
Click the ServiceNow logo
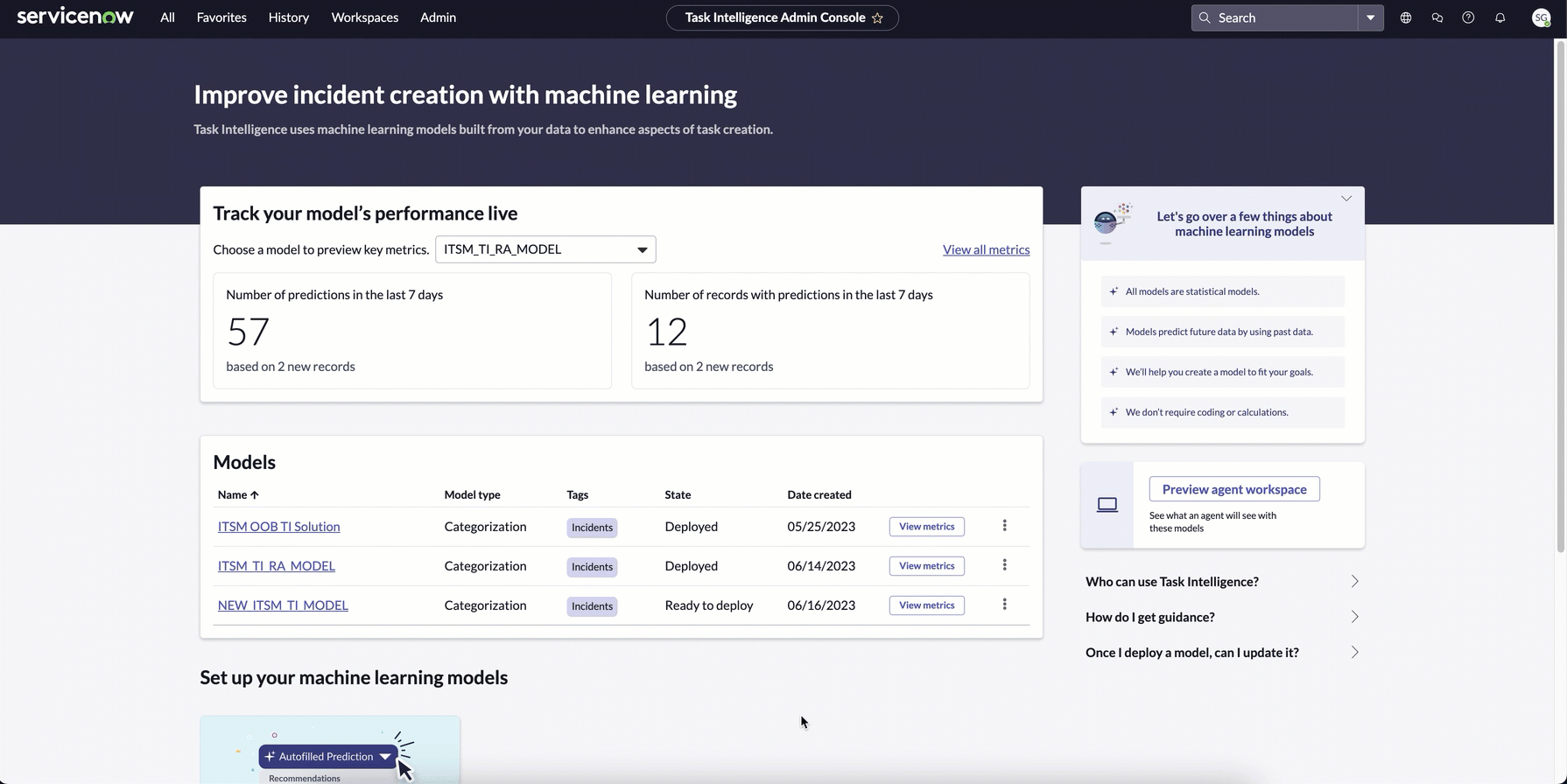pyautogui.click(x=75, y=17)
